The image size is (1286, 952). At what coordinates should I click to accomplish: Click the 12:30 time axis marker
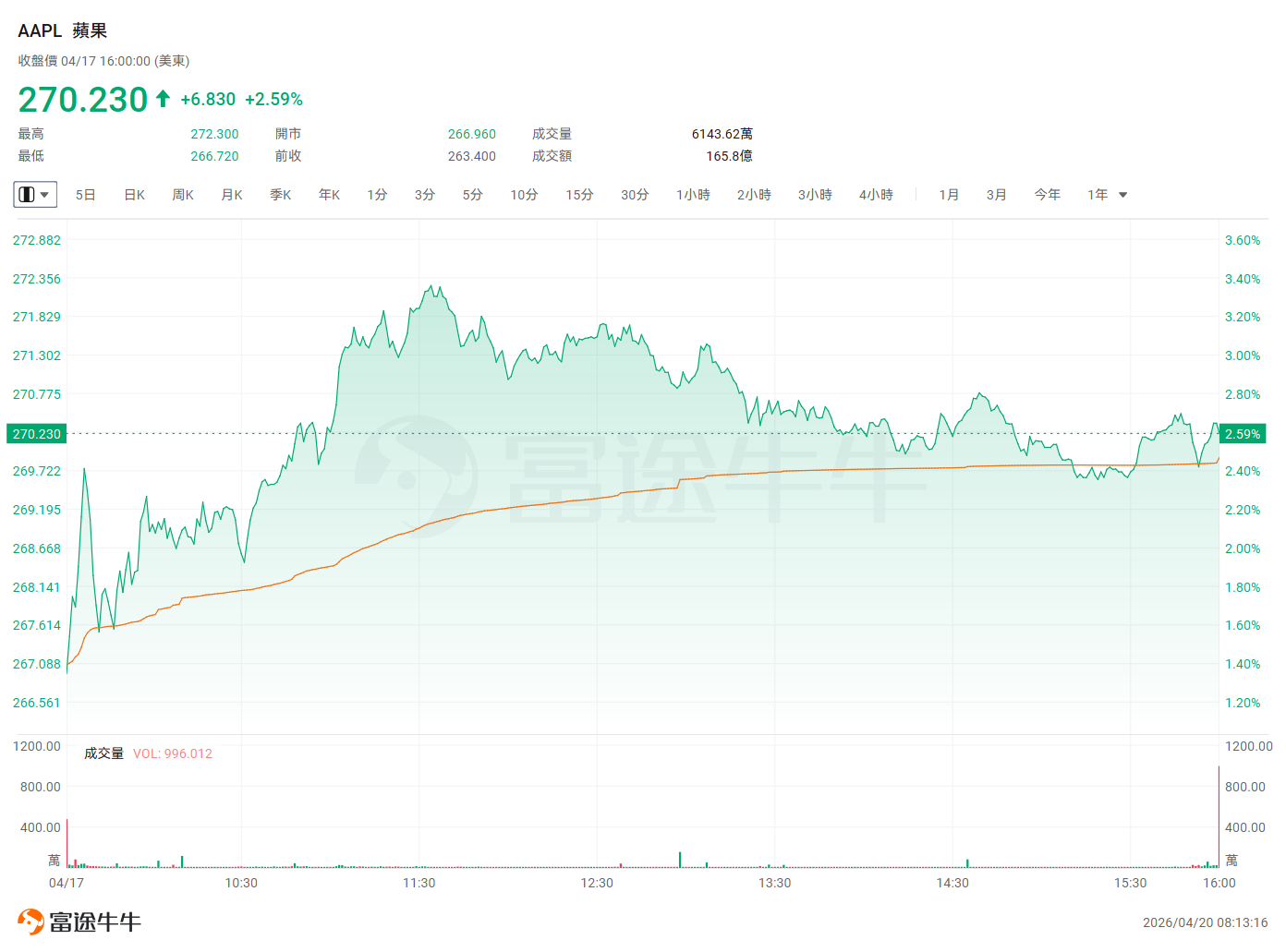(597, 883)
